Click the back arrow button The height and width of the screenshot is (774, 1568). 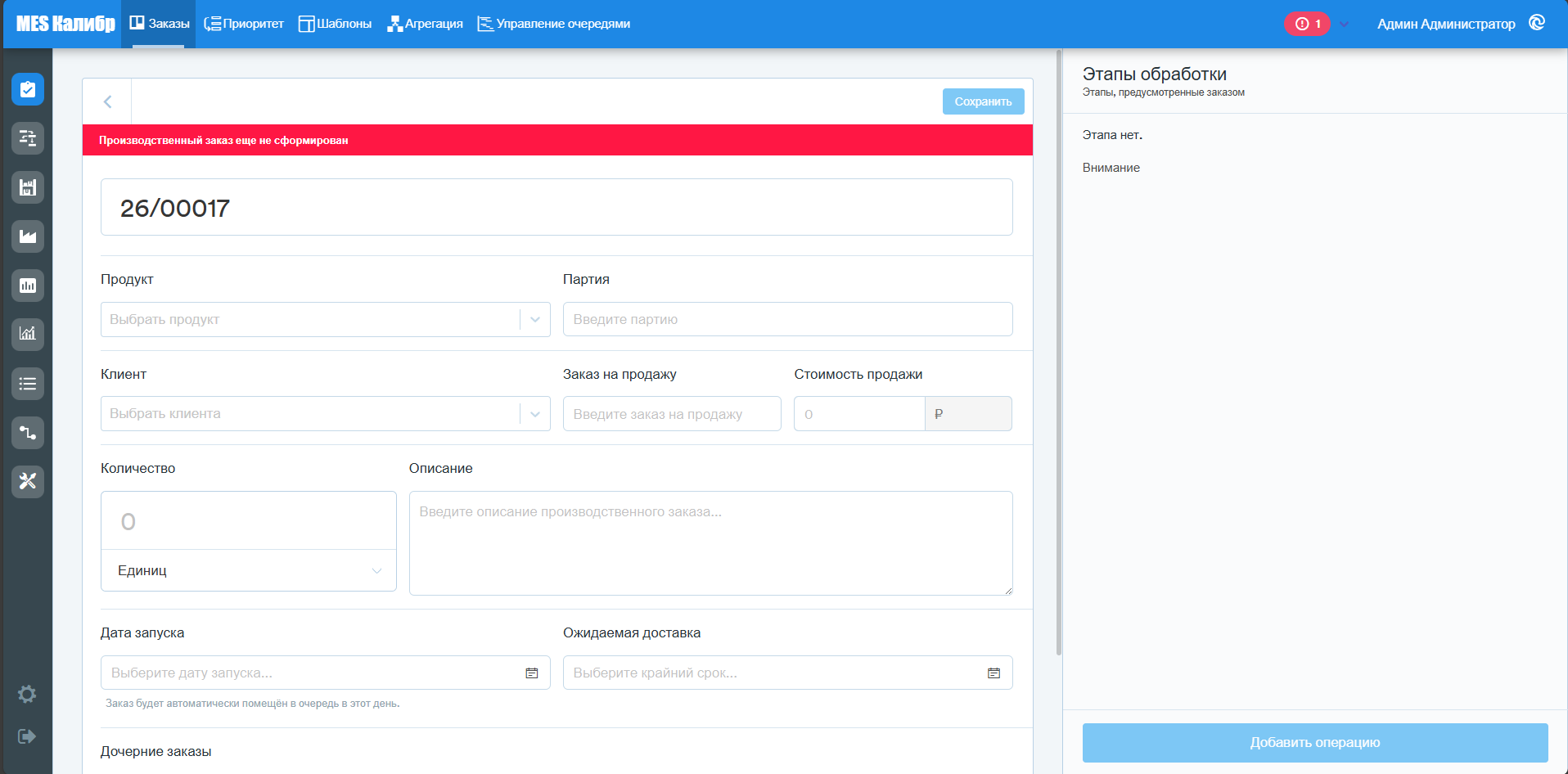(107, 101)
